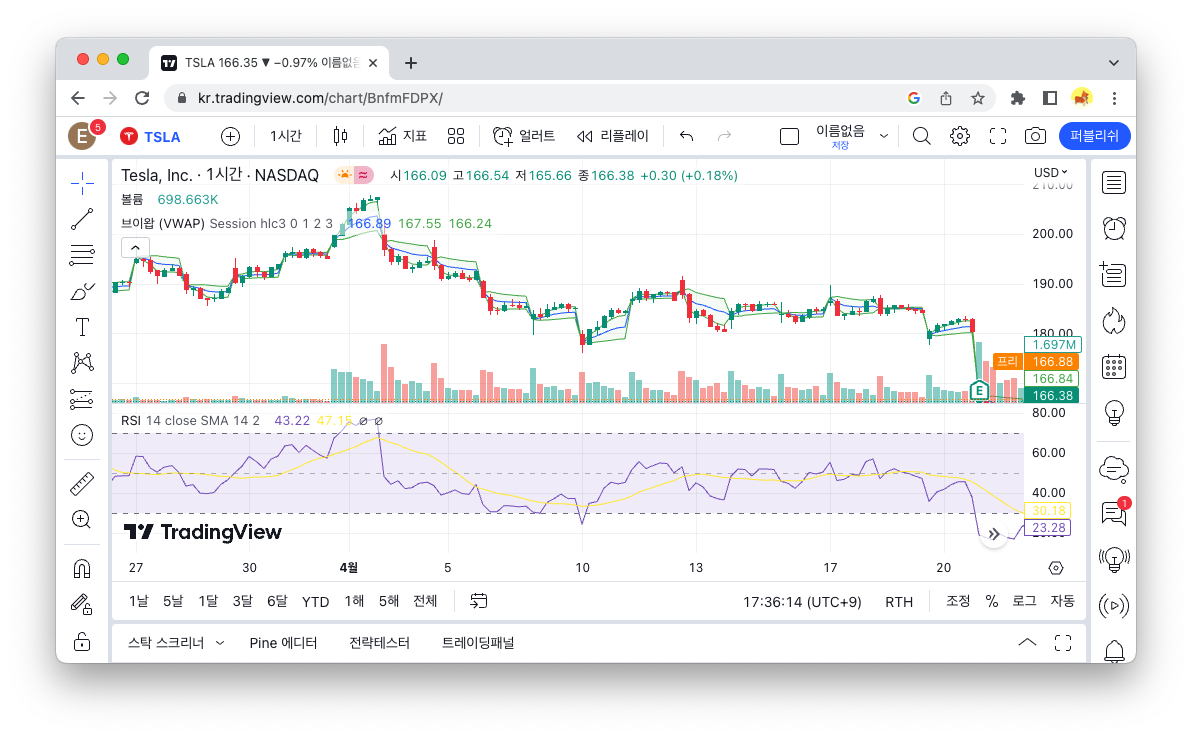Open the candlestick chart type menu
Image resolution: width=1192 pixels, height=737 pixels.
click(341, 136)
